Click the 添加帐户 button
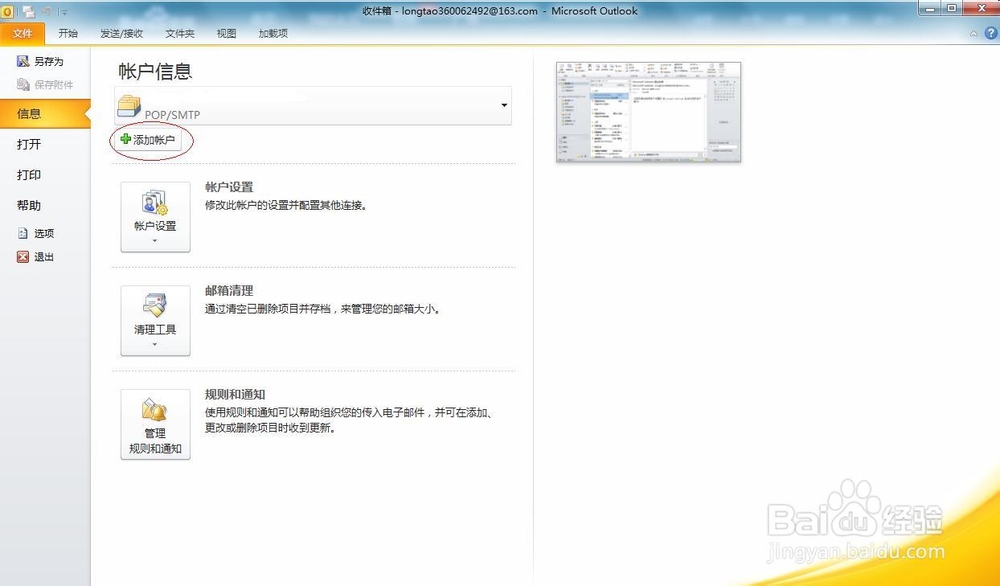1000x586 pixels. pyautogui.click(x=148, y=140)
